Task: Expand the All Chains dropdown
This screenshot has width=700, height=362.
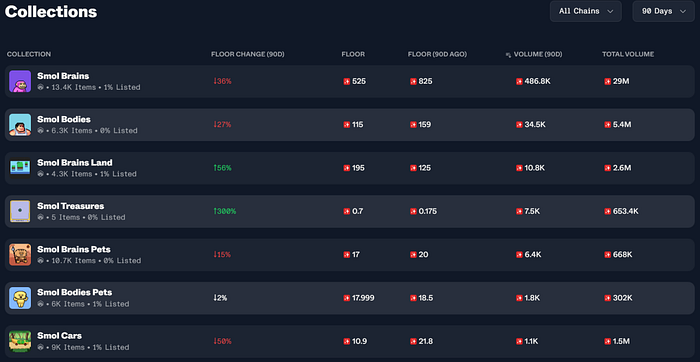Action: (586, 11)
